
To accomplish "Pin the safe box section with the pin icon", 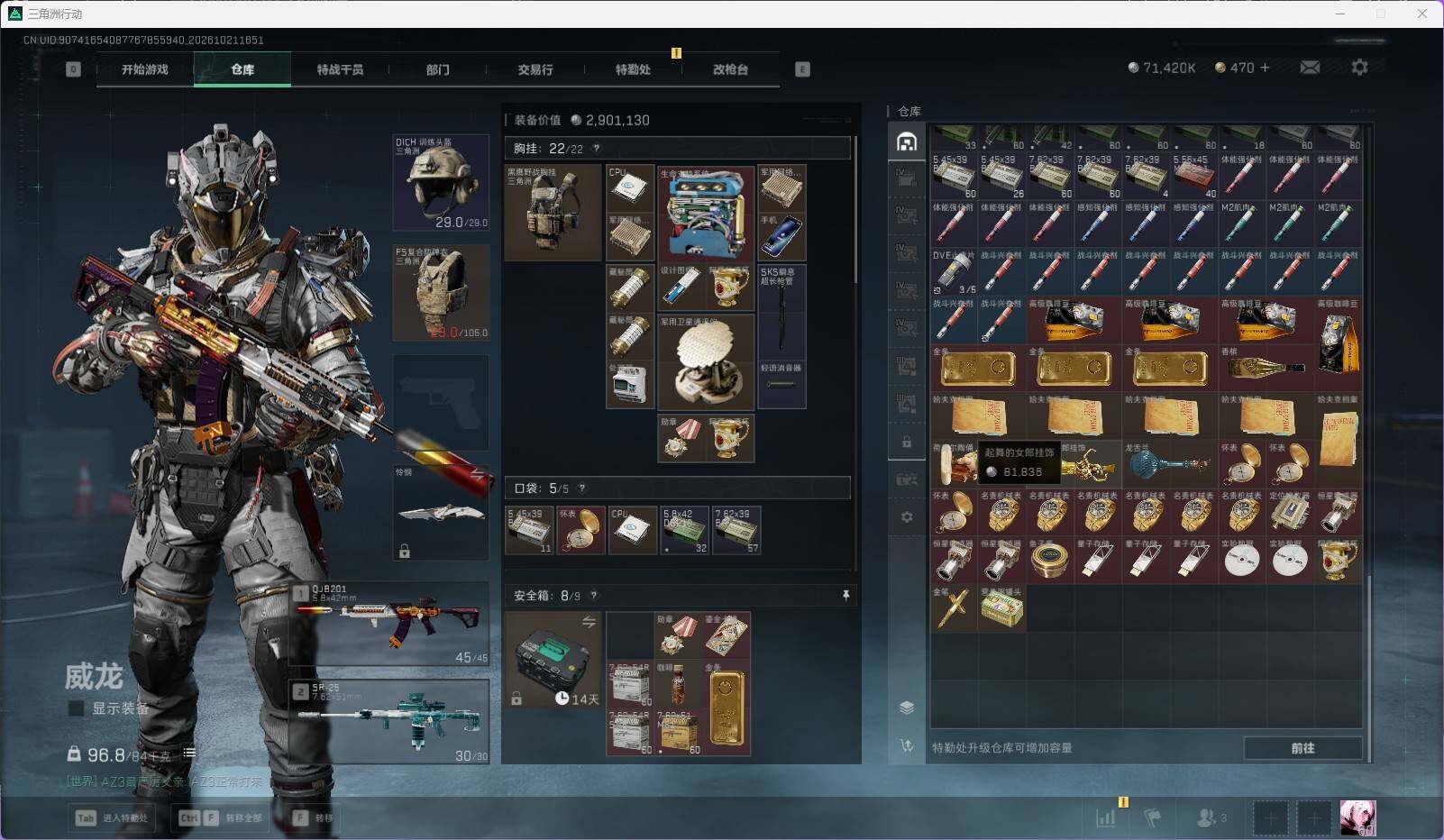I will pos(845,596).
